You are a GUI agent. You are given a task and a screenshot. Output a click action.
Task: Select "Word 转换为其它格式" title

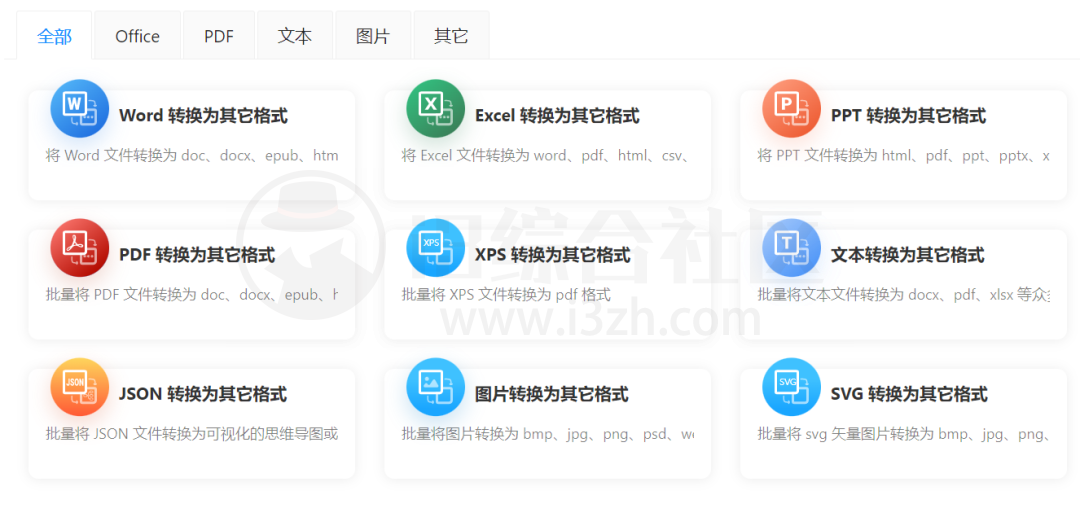(203, 116)
